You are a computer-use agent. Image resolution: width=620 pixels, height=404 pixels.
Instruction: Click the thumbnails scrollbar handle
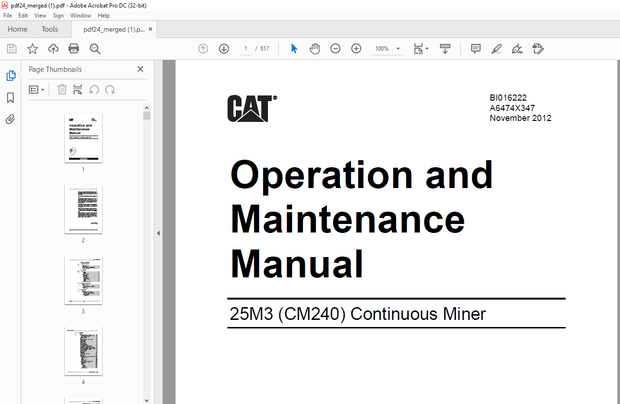click(x=147, y=115)
